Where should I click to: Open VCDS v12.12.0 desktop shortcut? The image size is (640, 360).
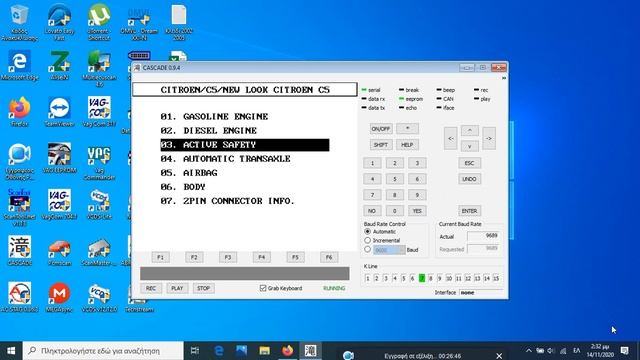point(99,297)
